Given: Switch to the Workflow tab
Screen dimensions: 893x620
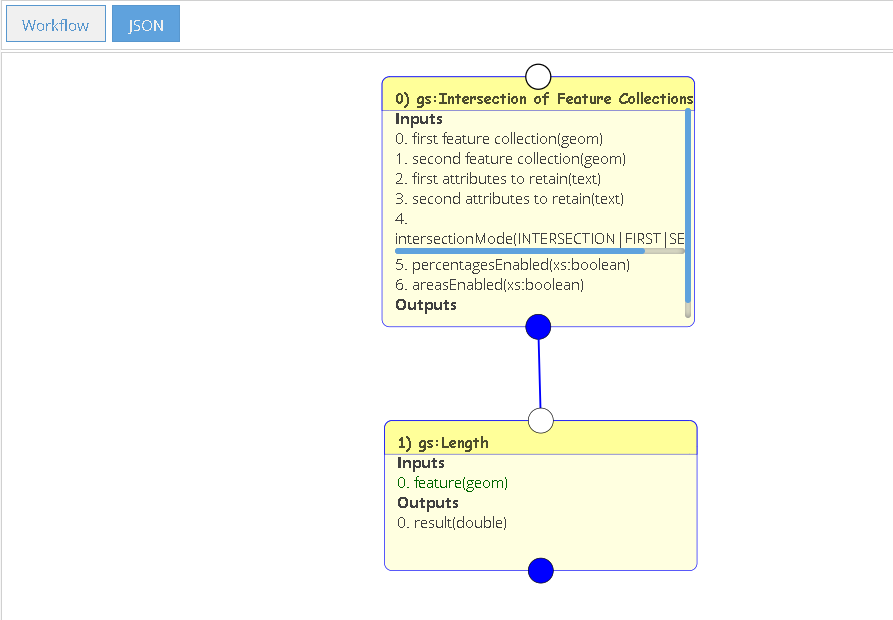Looking at the screenshot, I should coord(56,24).
